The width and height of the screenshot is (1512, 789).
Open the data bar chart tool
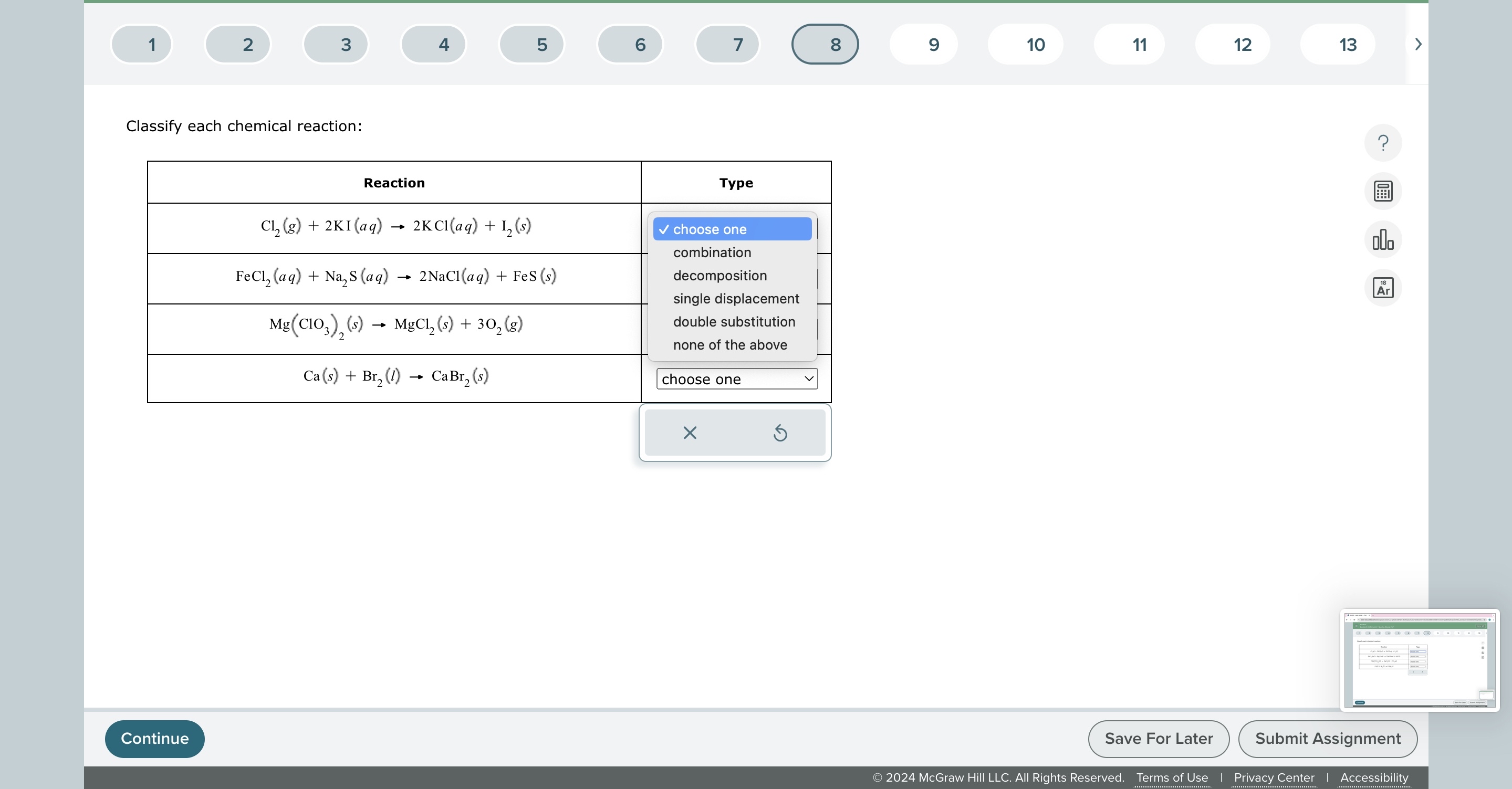point(1382,239)
